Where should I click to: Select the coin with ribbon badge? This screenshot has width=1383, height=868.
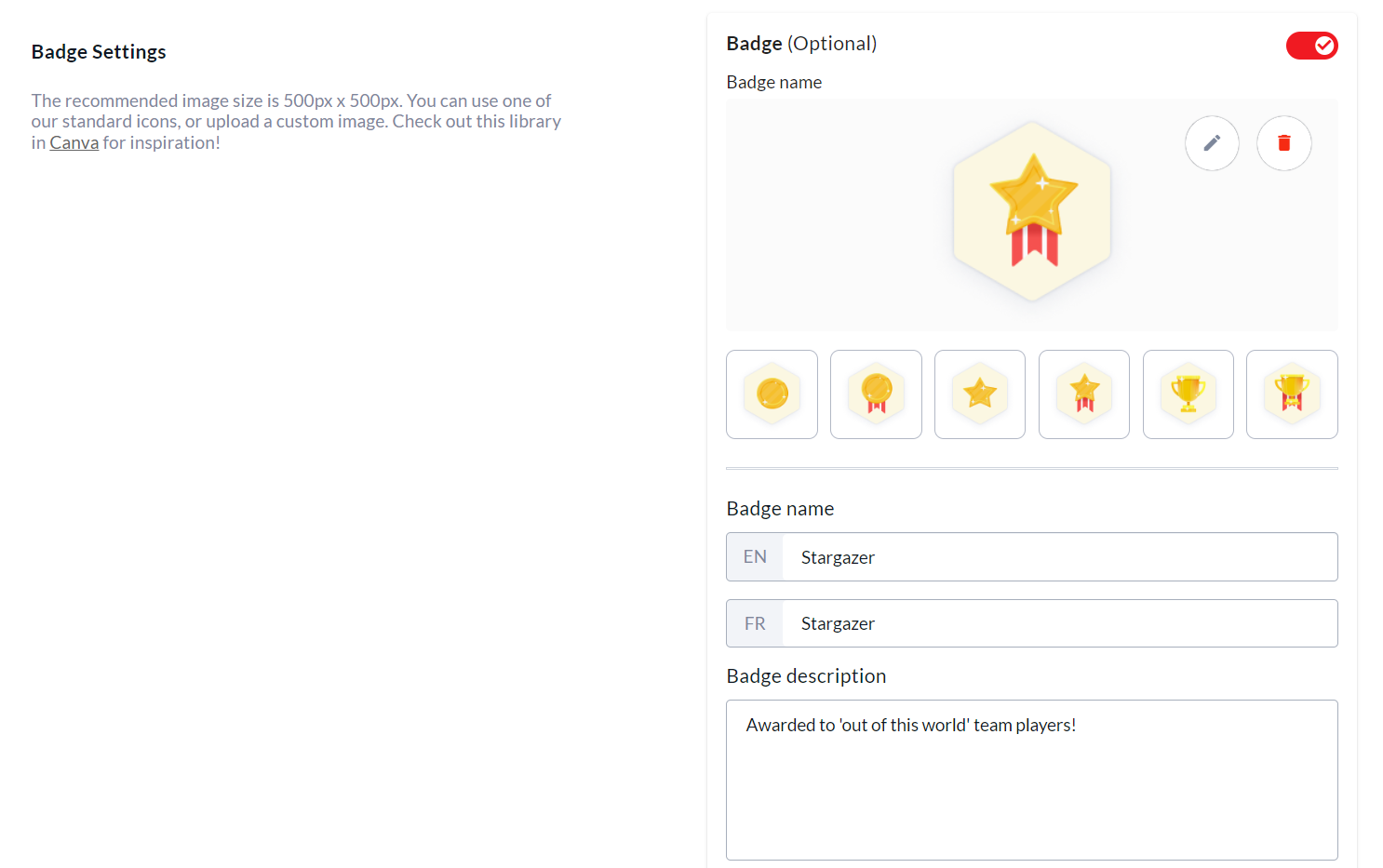[876, 394]
